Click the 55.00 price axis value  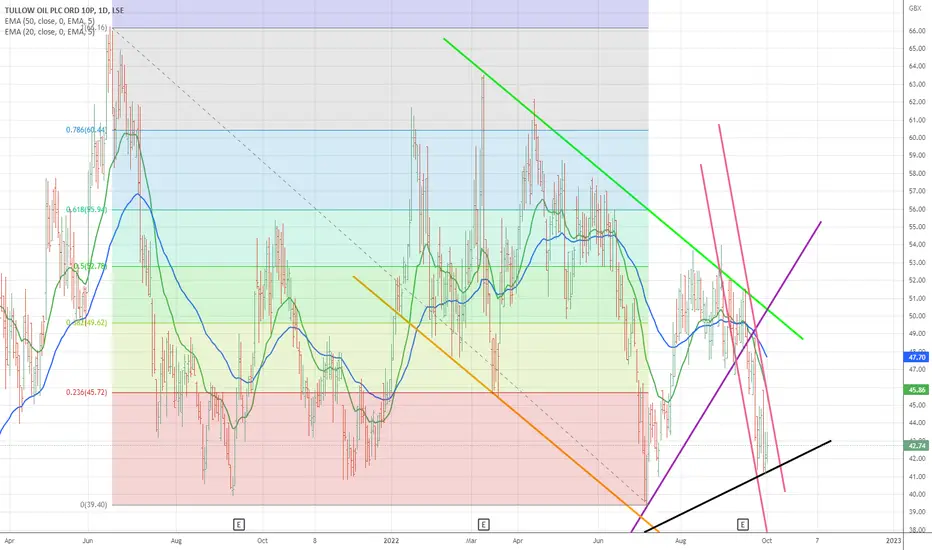(917, 227)
